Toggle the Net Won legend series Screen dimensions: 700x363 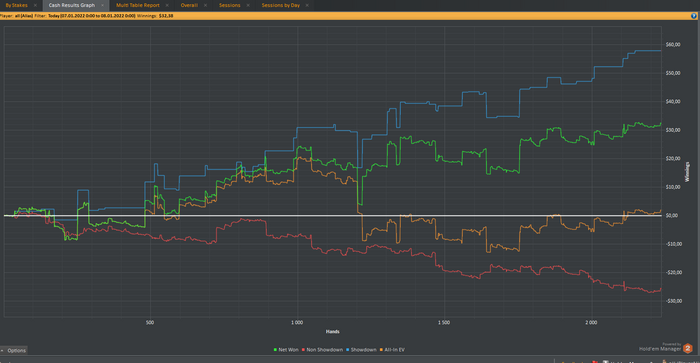pyautogui.click(x=286, y=350)
